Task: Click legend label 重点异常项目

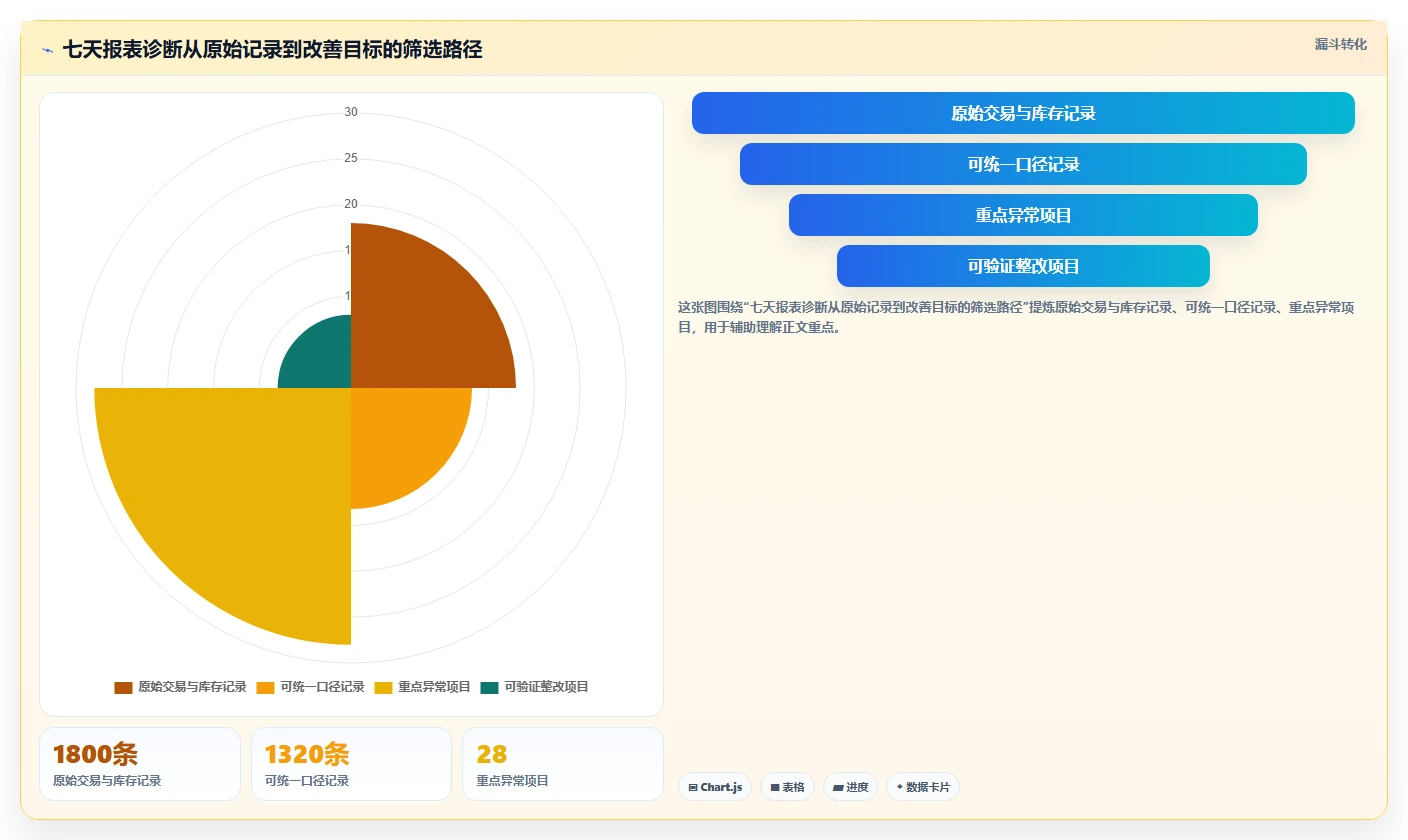Action: [434, 687]
